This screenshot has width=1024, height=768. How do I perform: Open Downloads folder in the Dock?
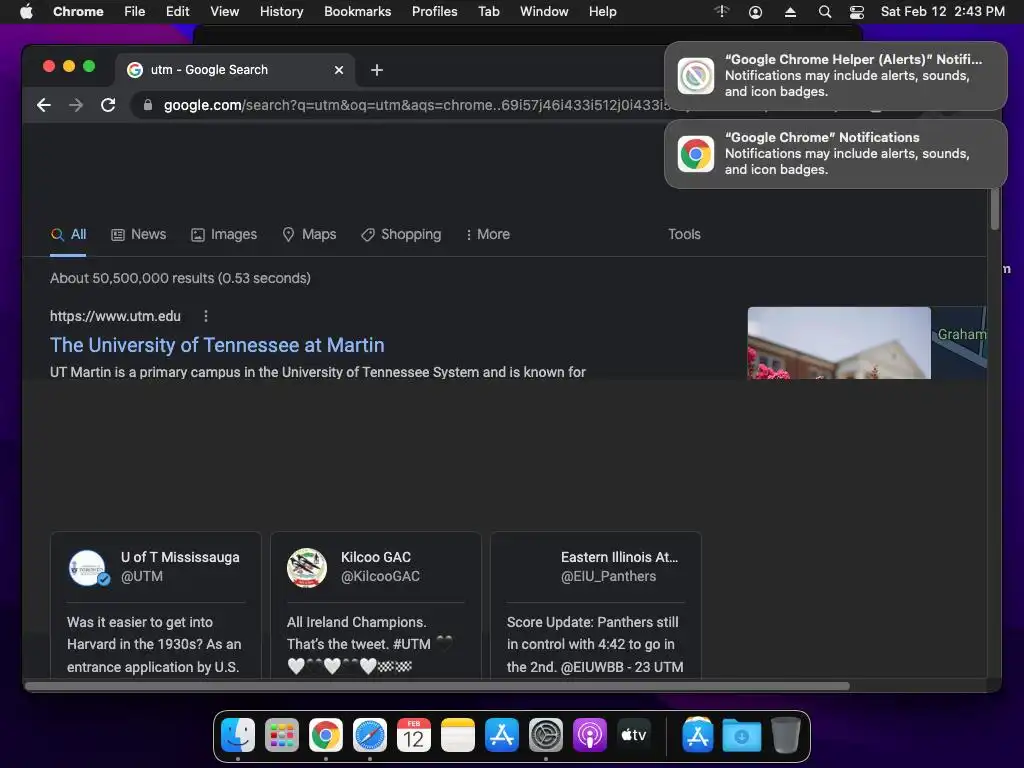click(742, 736)
